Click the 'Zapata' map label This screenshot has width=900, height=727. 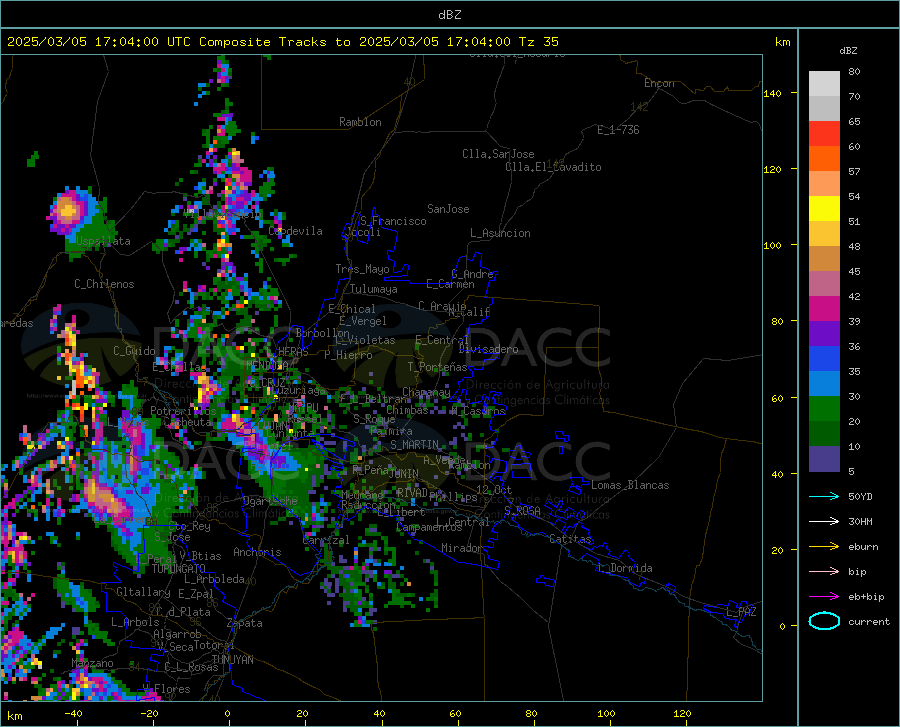[x=245, y=623]
